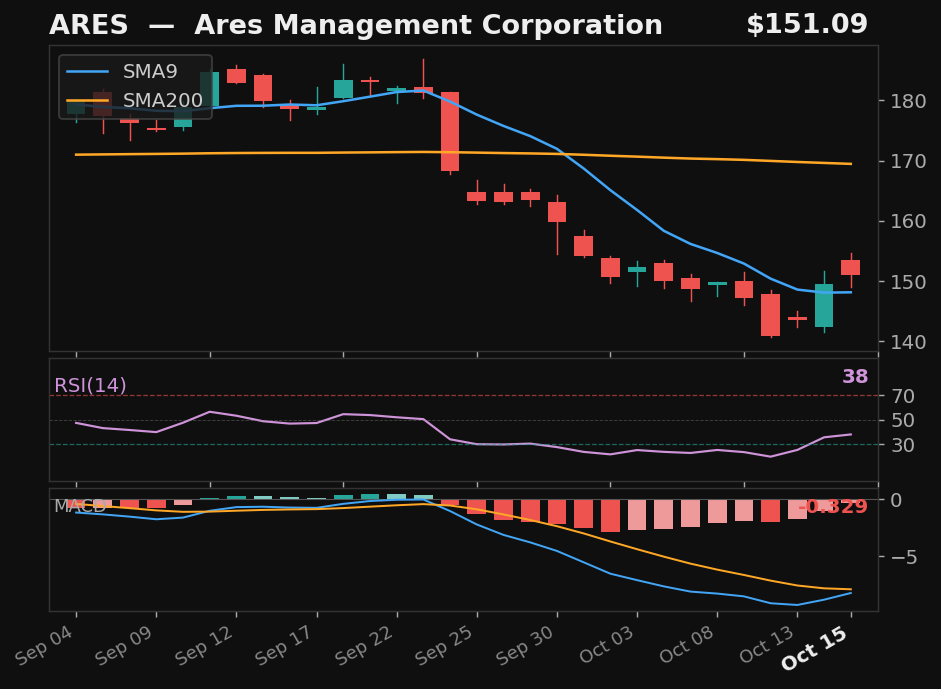Click the RSI 50 axis label
The height and width of the screenshot is (689, 941).
(902, 421)
